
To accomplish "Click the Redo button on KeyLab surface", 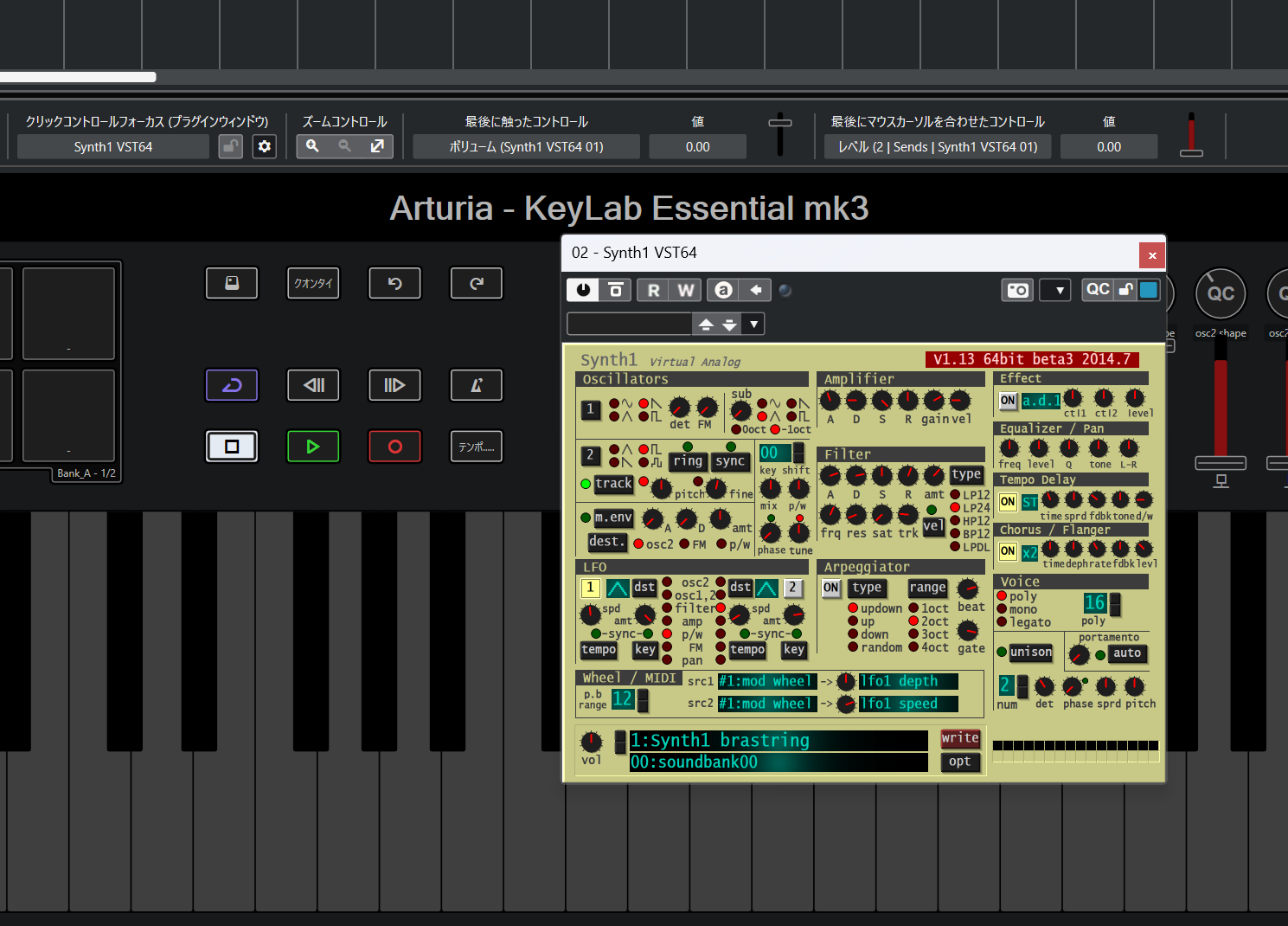I will click(x=477, y=283).
